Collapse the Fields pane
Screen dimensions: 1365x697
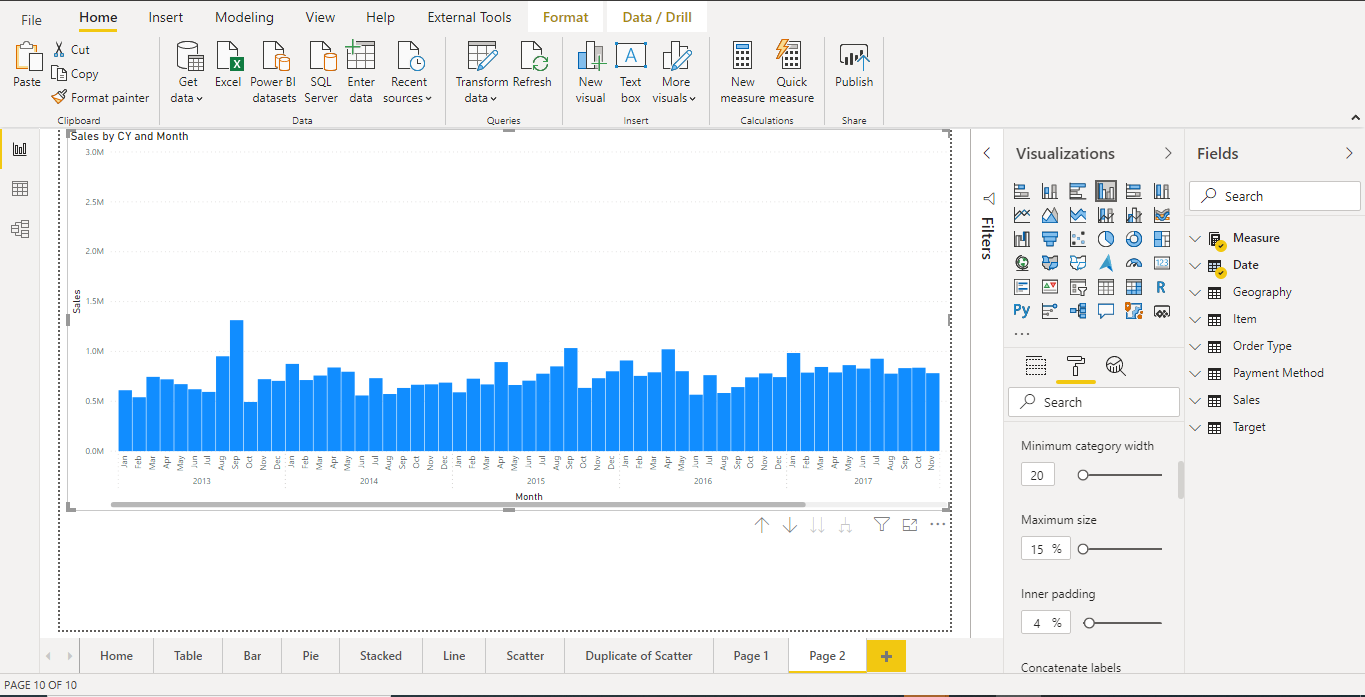coord(1349,153)
